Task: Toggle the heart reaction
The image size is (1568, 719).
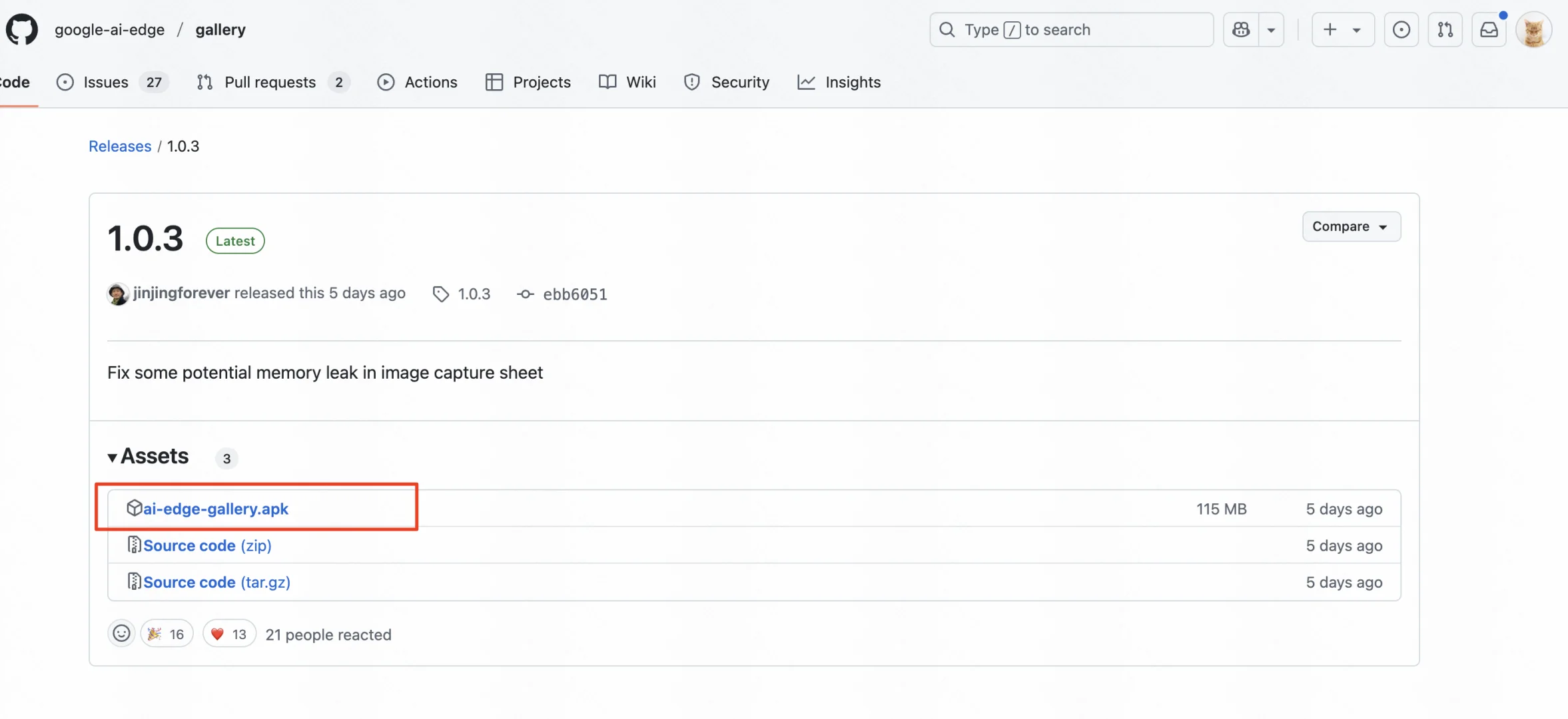Action: [x=228, y=634]
